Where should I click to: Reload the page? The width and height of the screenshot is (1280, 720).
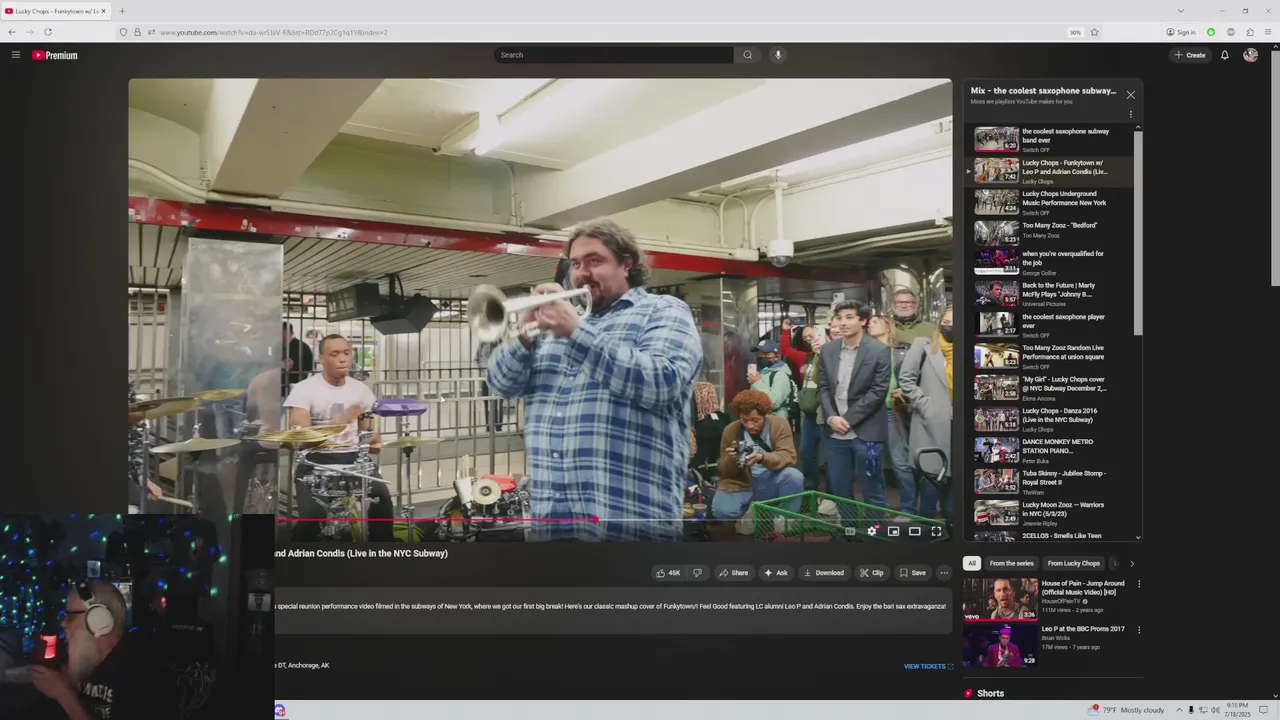(x=47, y=32)
